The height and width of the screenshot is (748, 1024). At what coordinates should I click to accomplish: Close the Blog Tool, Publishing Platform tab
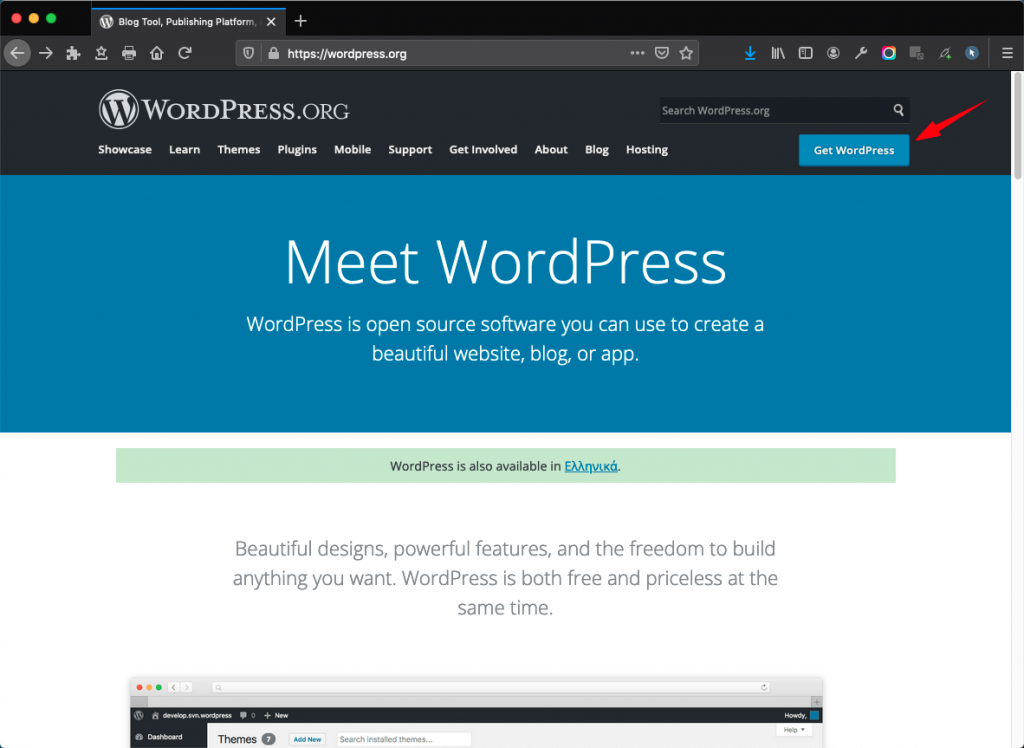(x=271, y=22)
